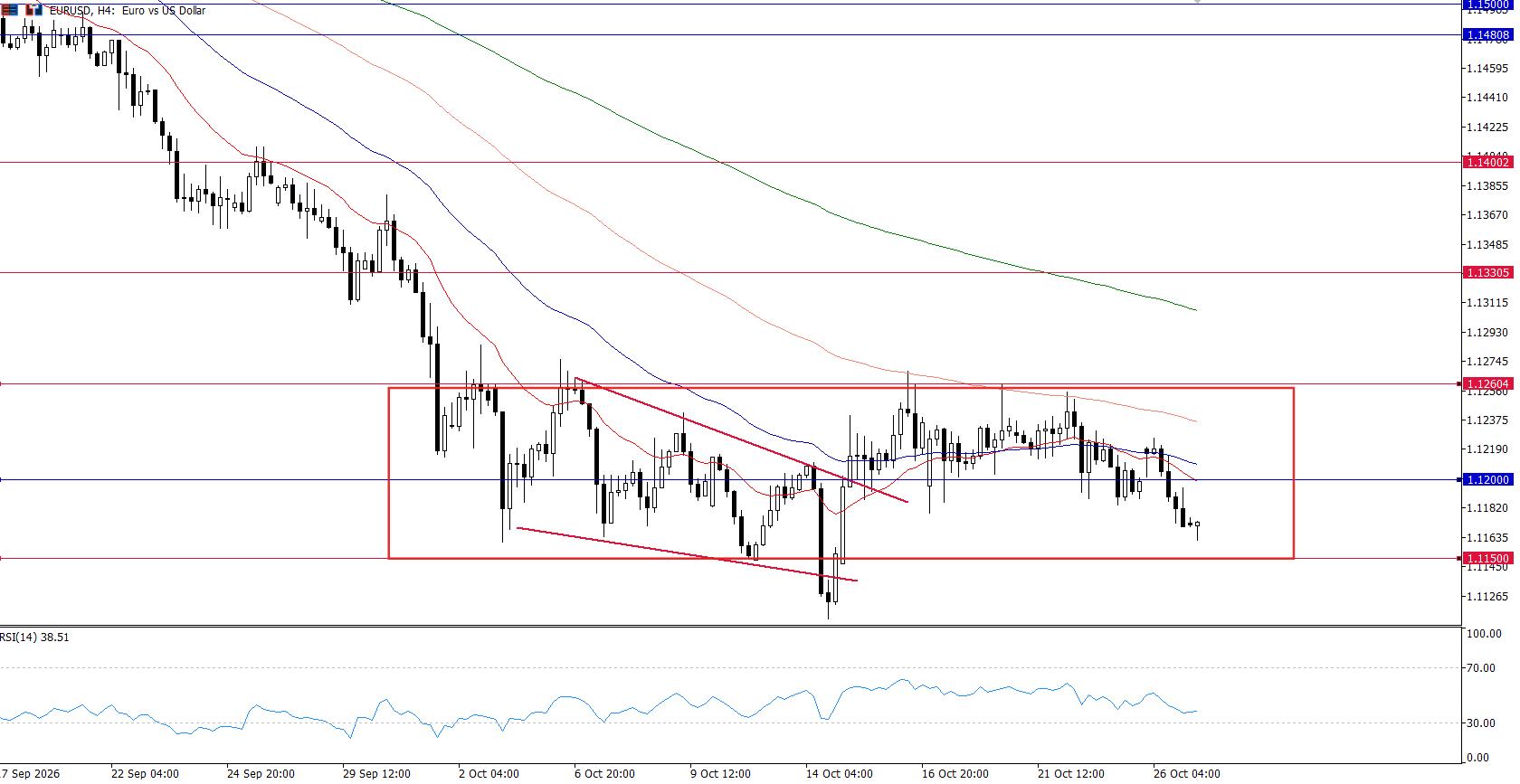
Task: Click the 2 Oct 04:00 time axis label
Action: tap(489, 774)
